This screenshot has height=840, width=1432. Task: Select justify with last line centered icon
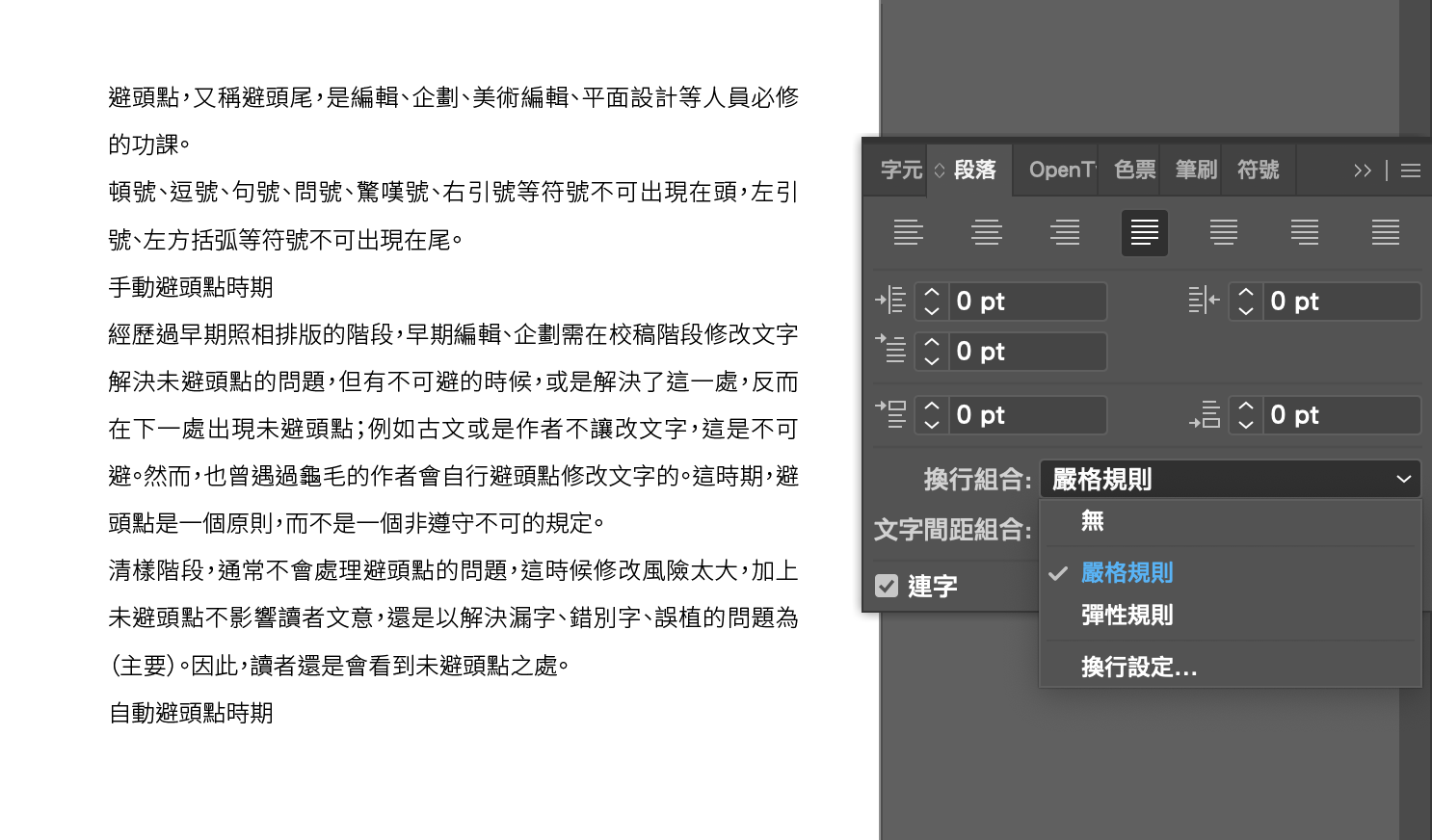(x=1224, y=232)
